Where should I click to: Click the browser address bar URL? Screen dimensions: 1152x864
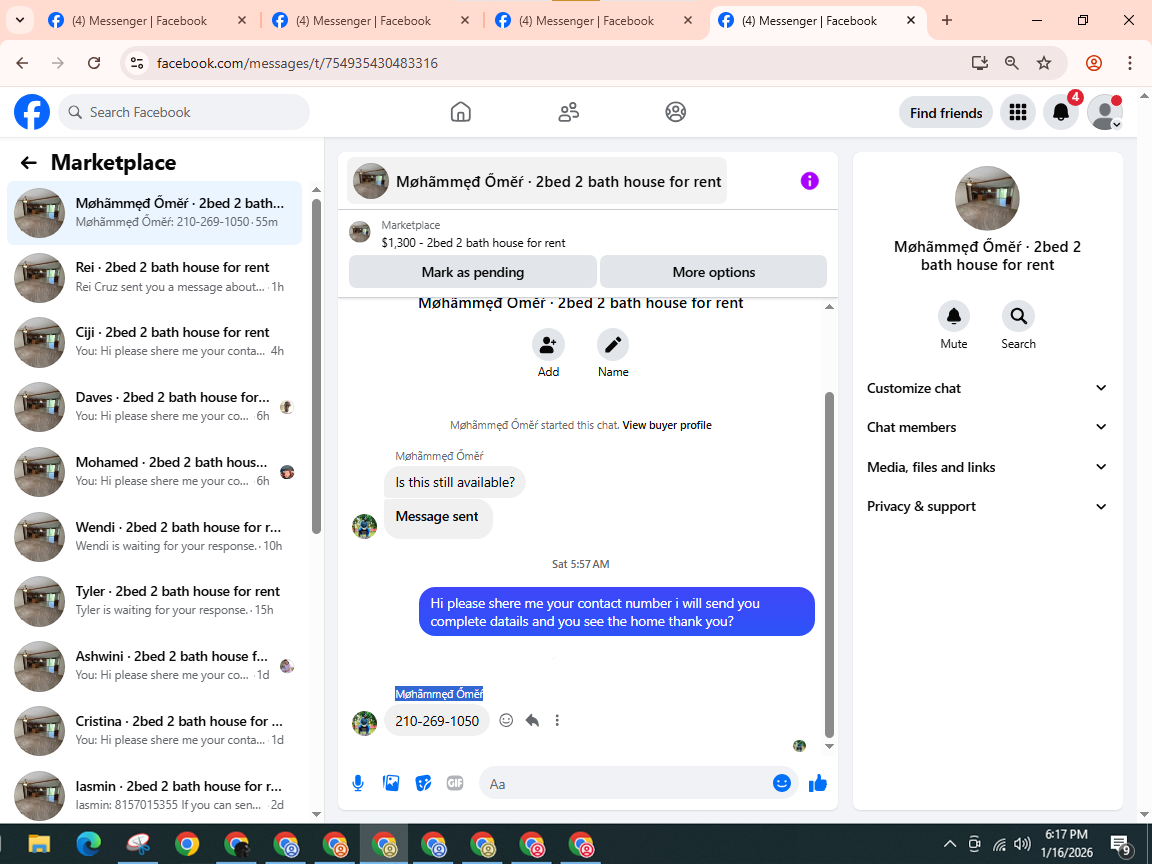tap(297, 63)
